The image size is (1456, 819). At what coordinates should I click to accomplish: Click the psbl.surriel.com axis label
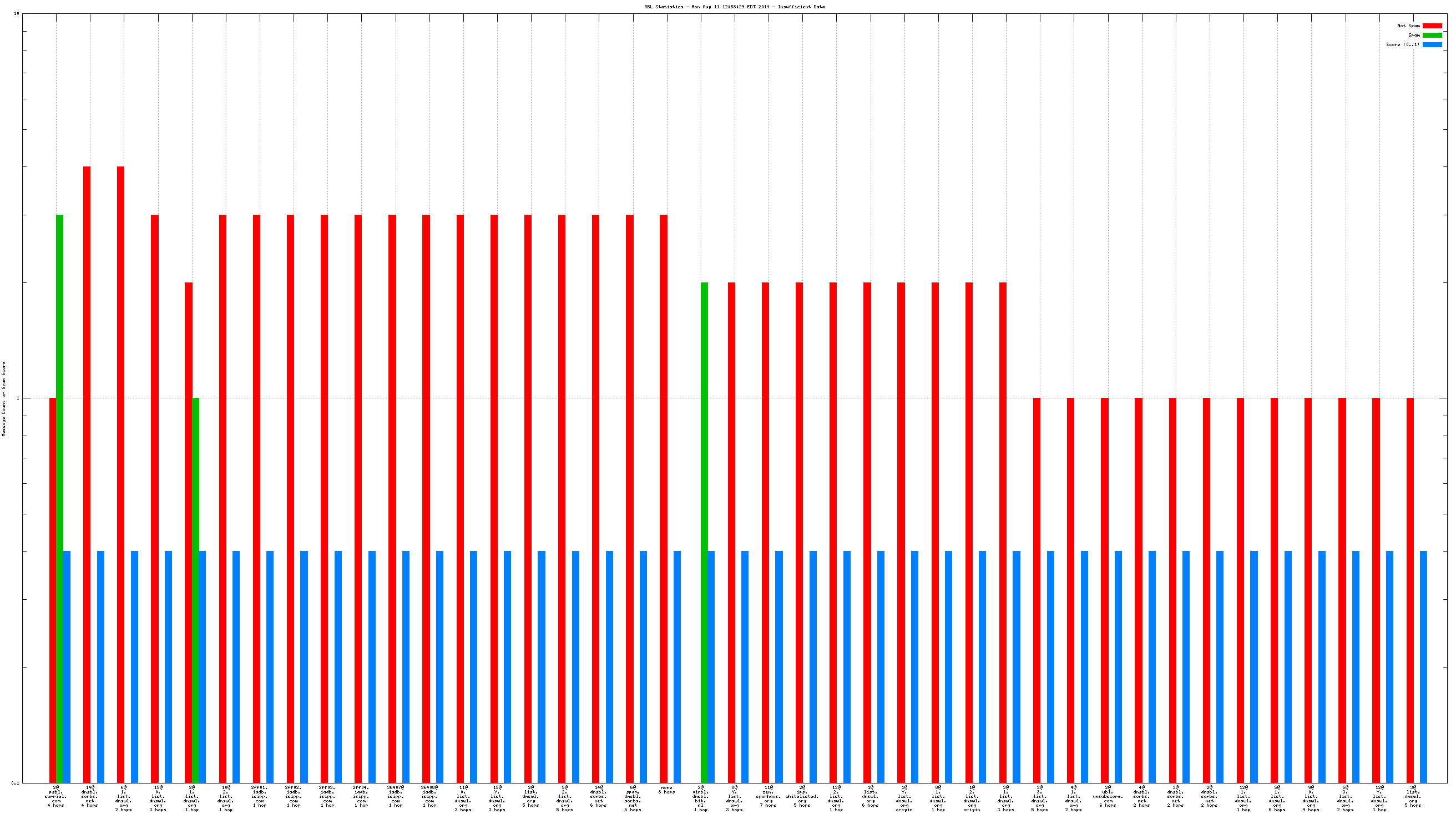pyautogui.click(x=56, y=796)
